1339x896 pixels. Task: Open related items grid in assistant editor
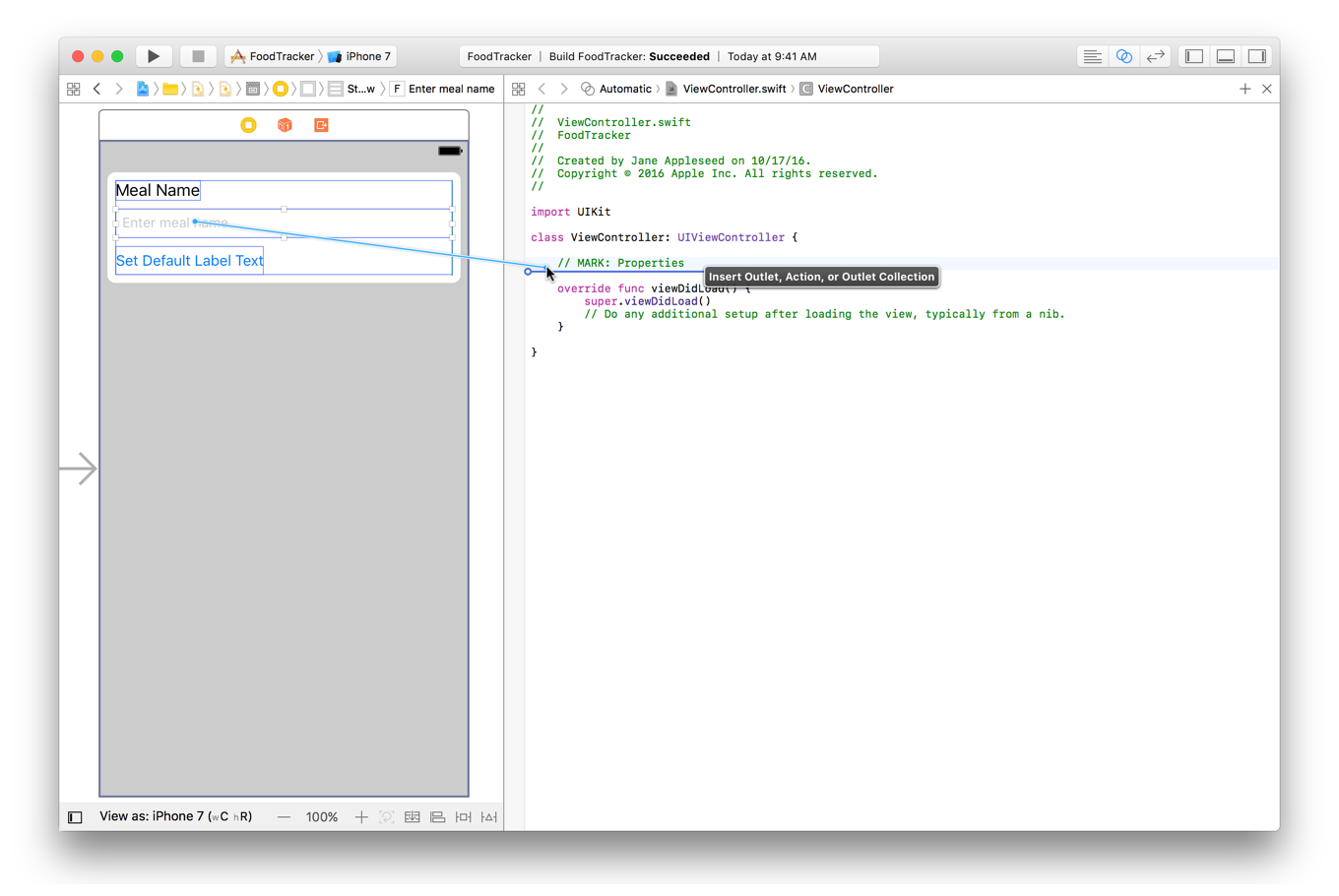coord(519,89)
